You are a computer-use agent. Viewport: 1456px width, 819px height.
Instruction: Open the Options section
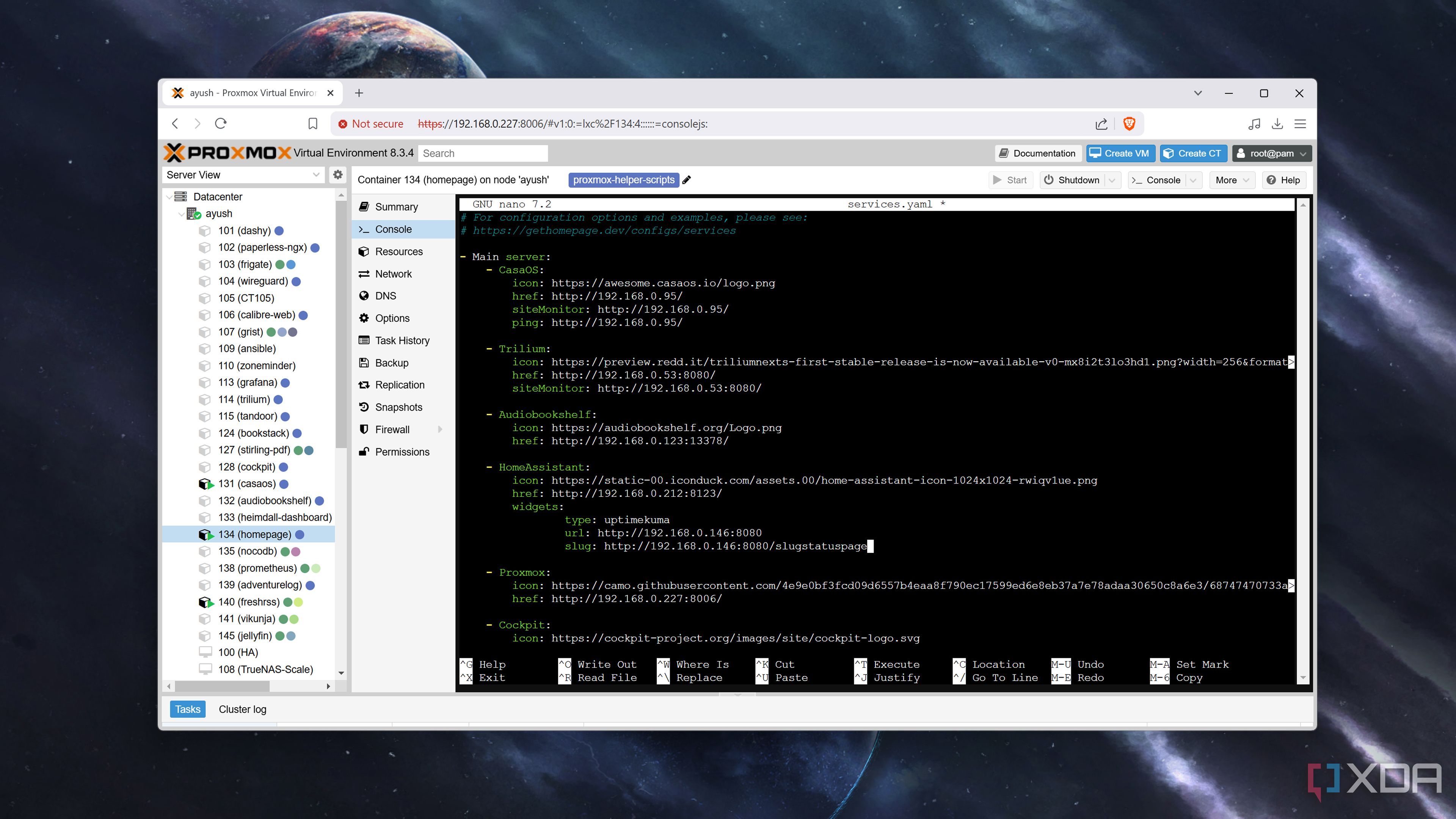click(x=403, y=318)
